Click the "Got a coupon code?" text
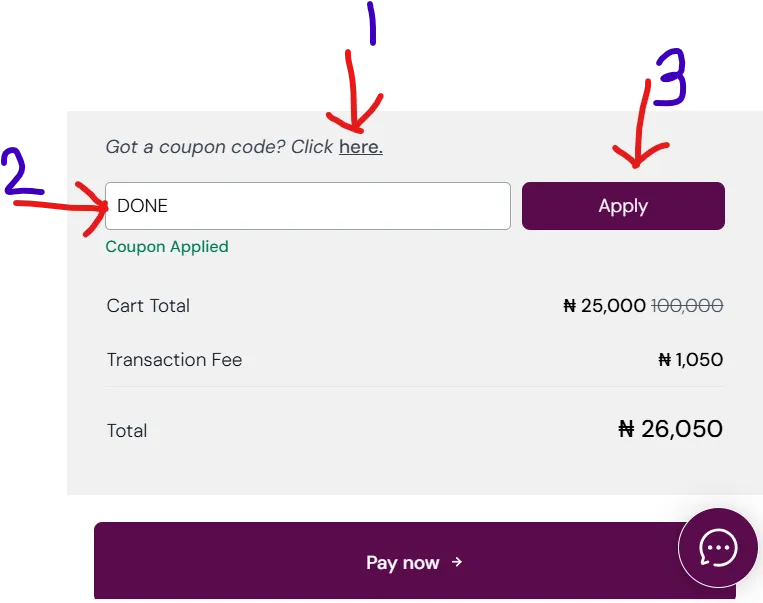Screen dimensions: 763x603 pyautogui.click(x=196, y=147)
